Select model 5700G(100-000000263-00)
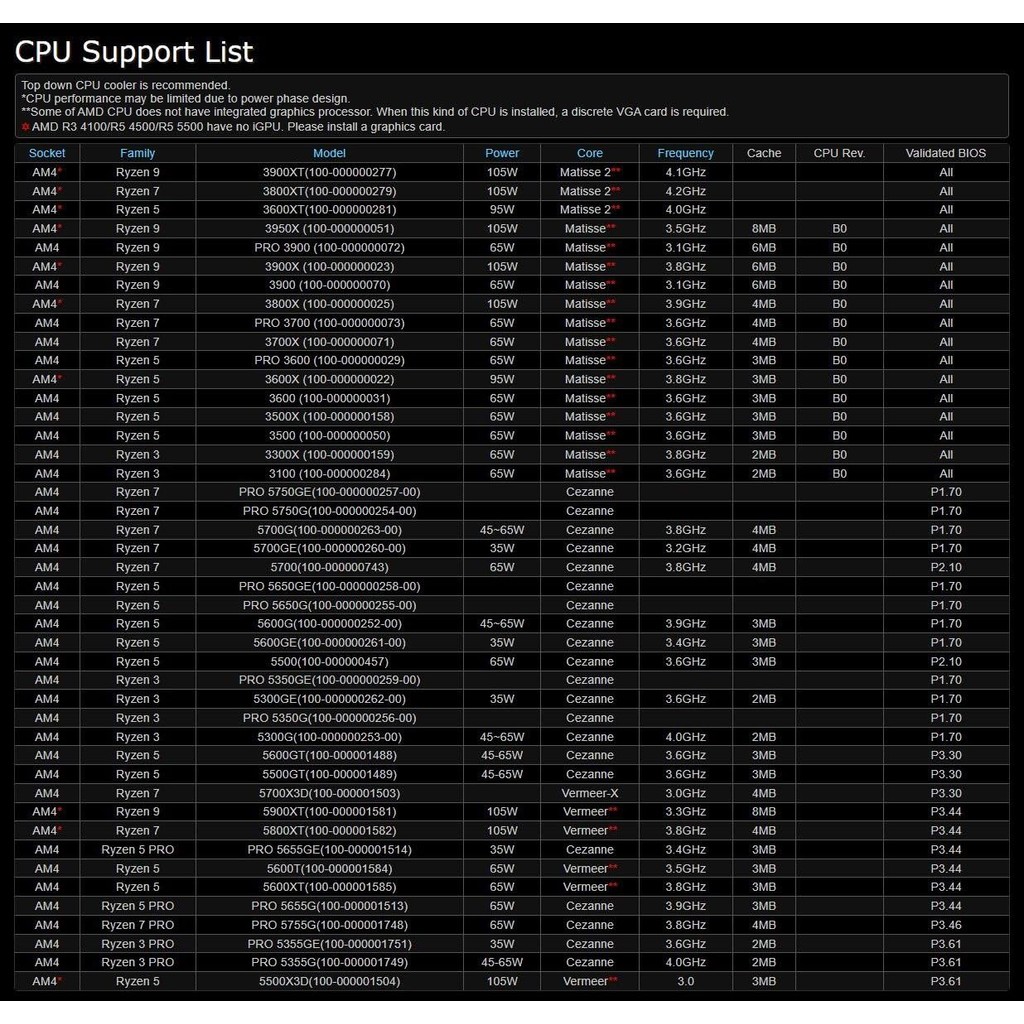The height and width of the screenshot is (1024, 1024). tap(329, 530)
